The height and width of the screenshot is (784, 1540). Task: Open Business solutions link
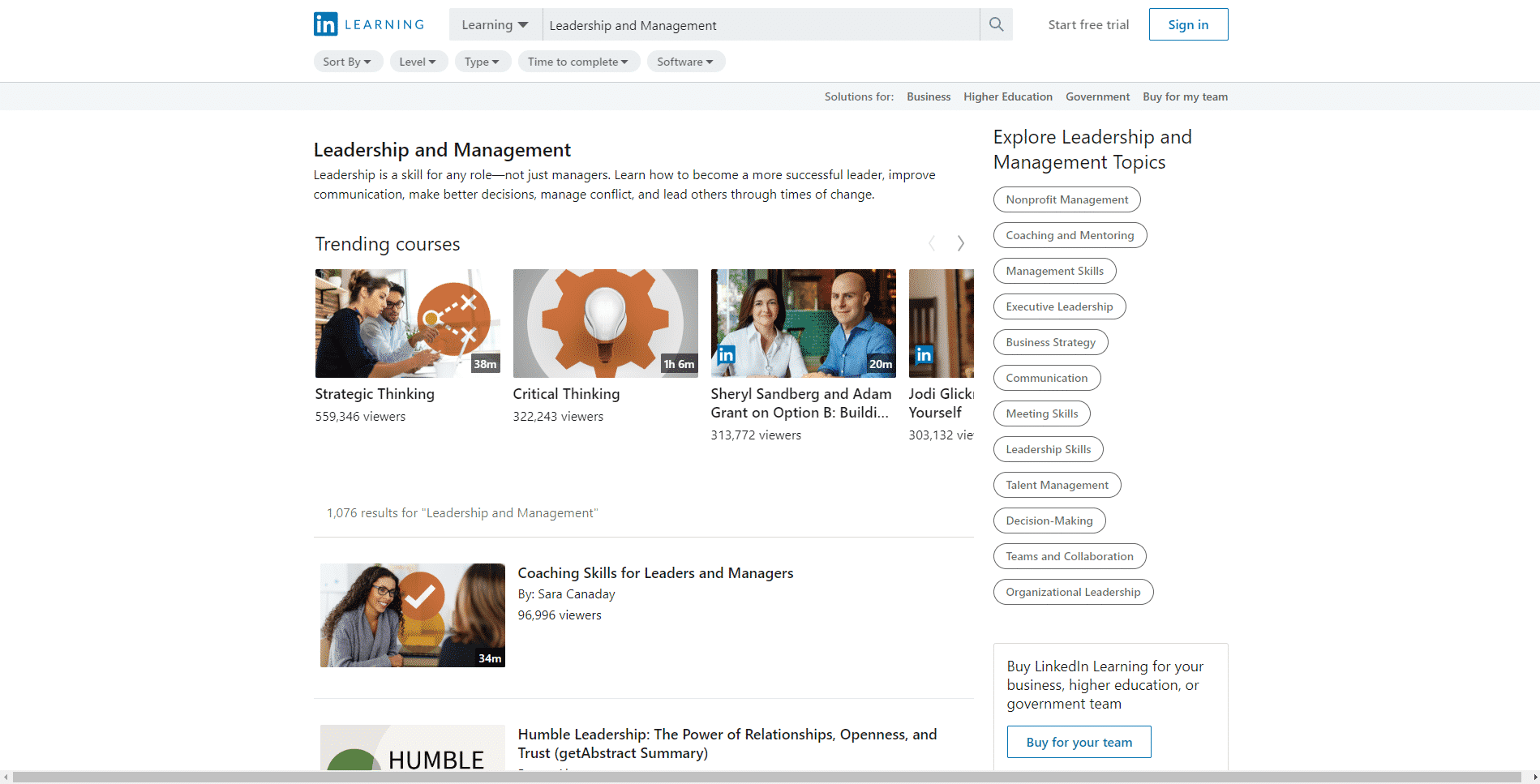click(929, 96)
